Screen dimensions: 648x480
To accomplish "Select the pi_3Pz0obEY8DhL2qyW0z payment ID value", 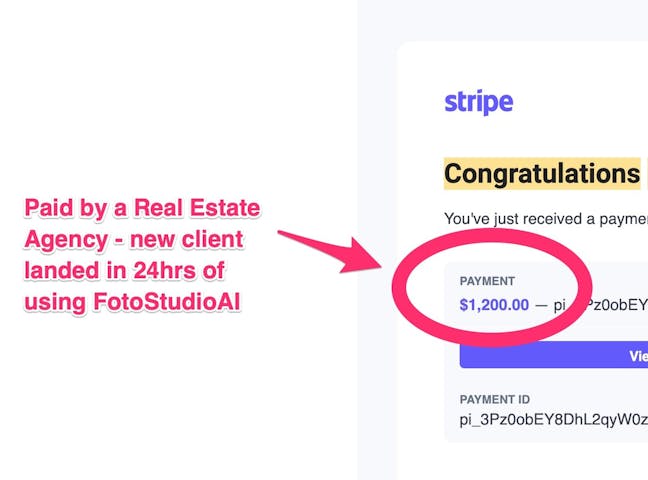I will 552,421.
